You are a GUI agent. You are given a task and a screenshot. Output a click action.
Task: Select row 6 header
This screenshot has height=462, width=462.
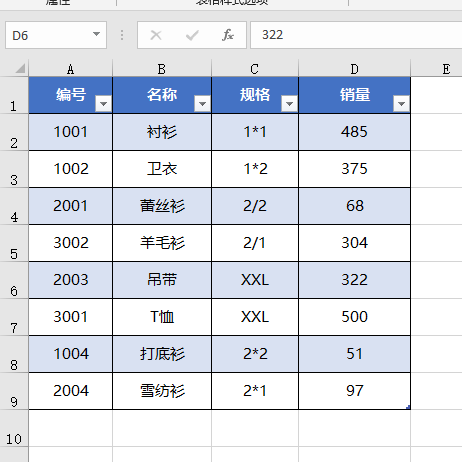(x=14, y=280)
